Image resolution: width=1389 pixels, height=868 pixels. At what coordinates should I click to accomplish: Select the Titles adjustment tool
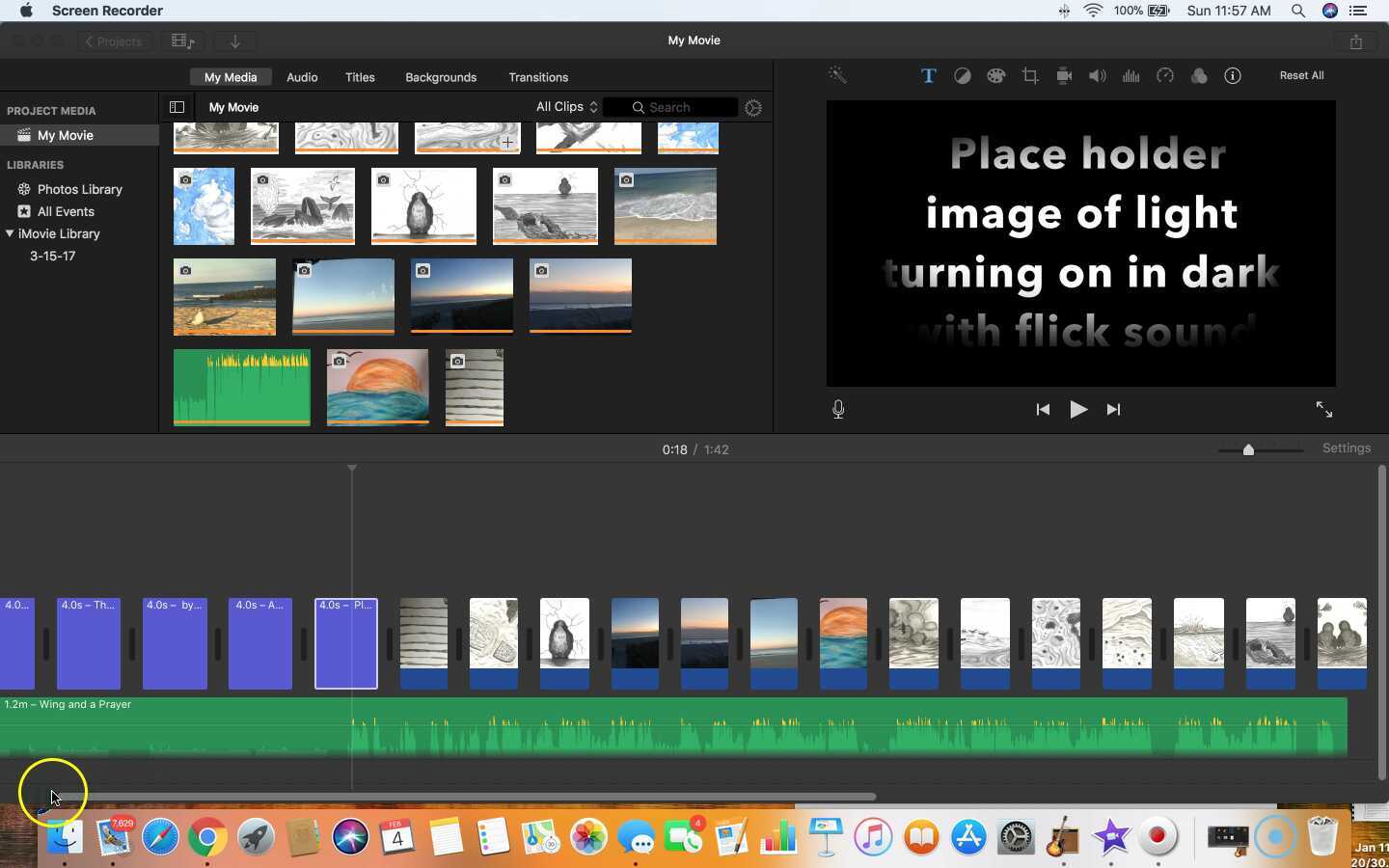928,75
